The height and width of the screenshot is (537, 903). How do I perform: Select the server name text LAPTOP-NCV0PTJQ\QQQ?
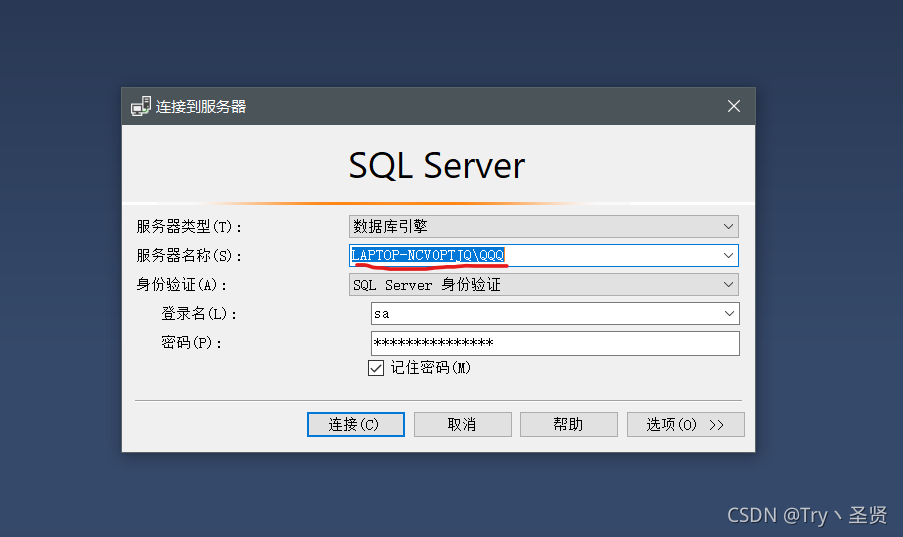(428, 255)
